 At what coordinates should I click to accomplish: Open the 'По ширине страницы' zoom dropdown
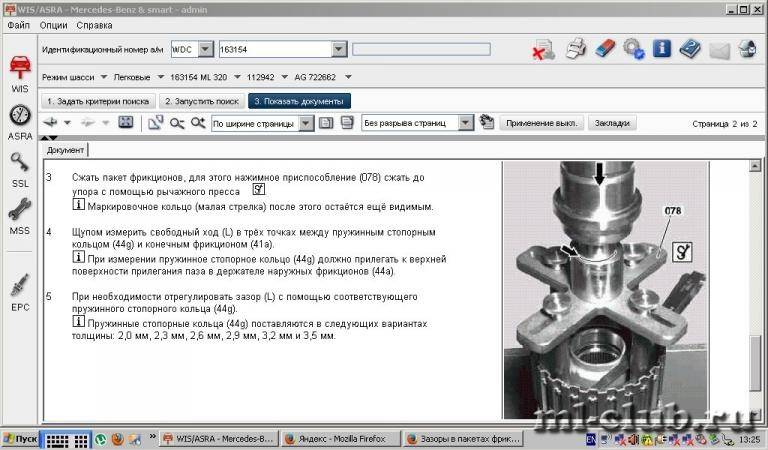[307, 123]
